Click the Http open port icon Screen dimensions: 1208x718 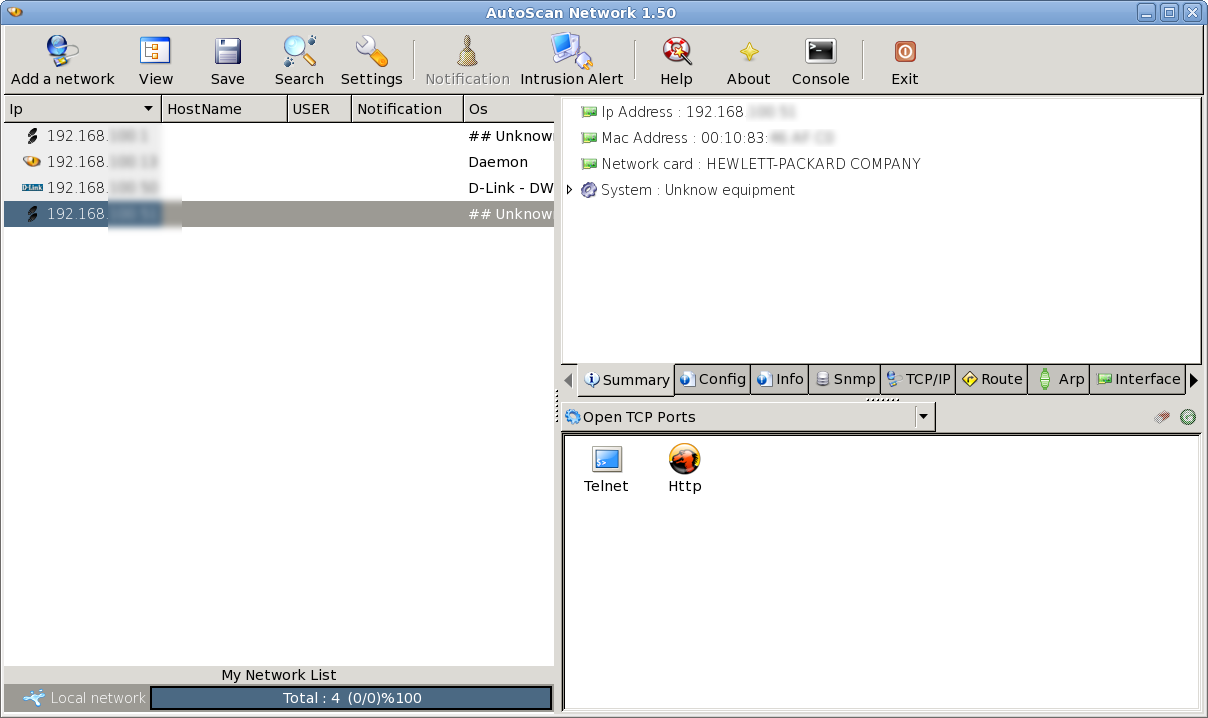[x=684, y=460]
